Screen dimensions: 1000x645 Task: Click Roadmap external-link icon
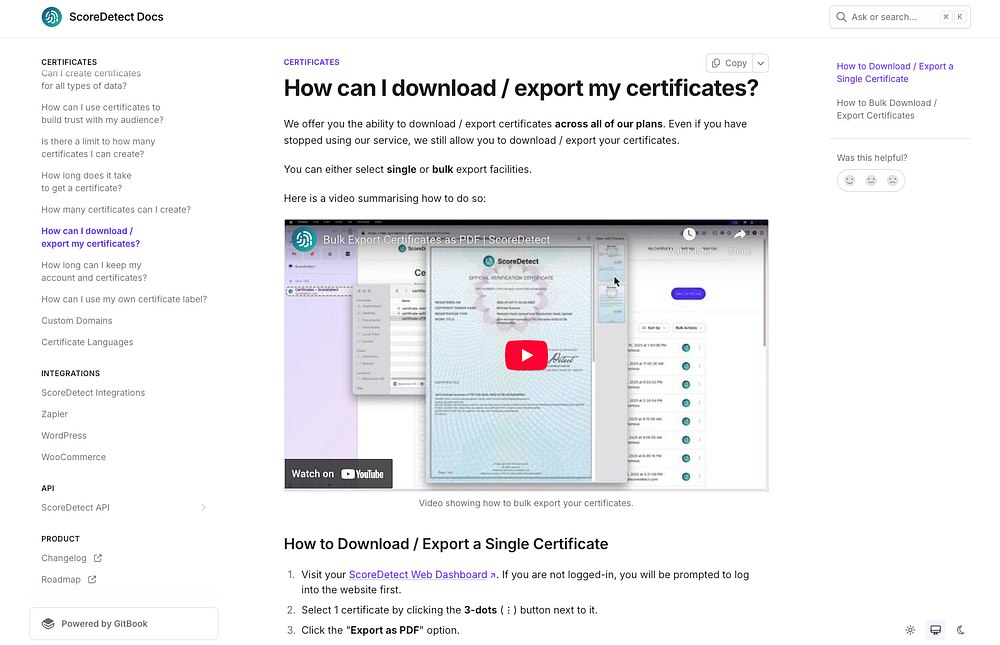click(92, 580)
